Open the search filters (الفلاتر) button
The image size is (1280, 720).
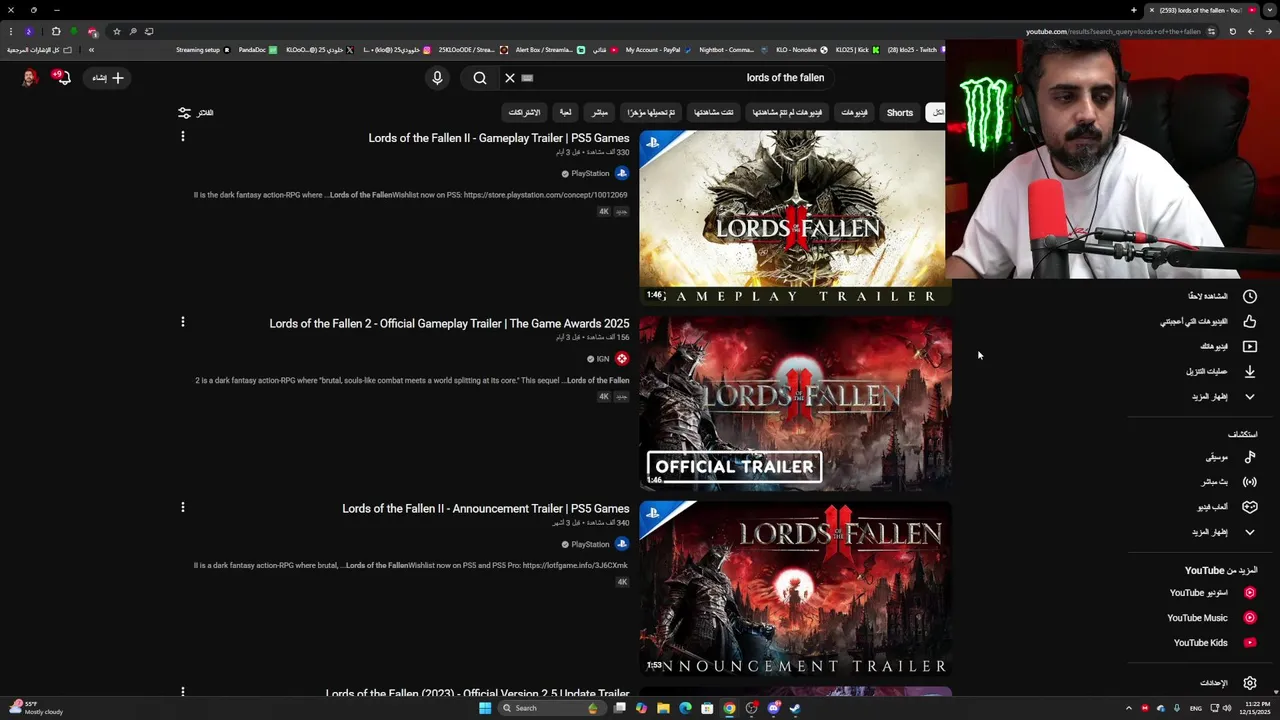[x=196, y=113]
